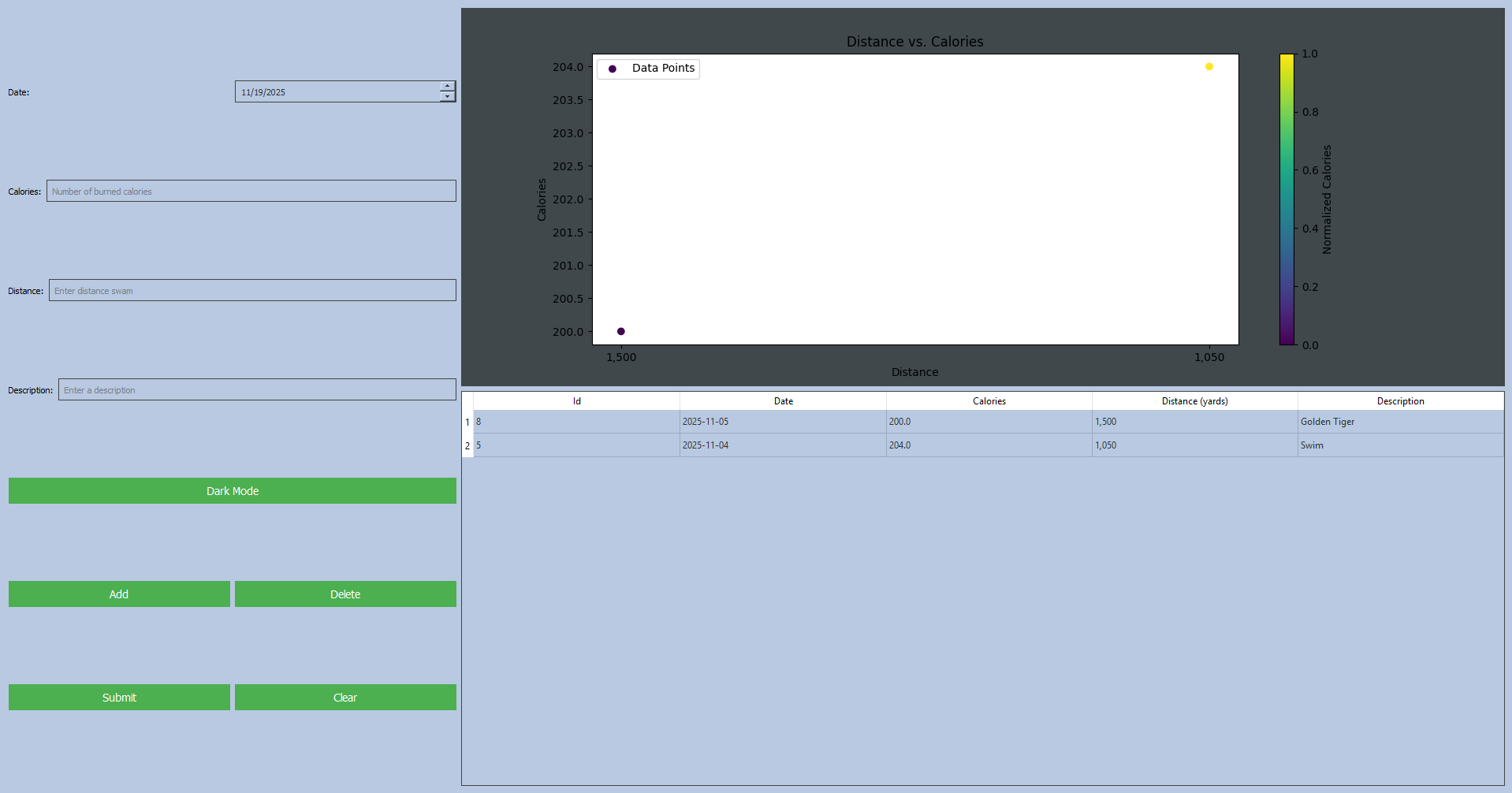This screenshot has width=1512, height=793.
Task: Click the Date column header
Action: 783,400
